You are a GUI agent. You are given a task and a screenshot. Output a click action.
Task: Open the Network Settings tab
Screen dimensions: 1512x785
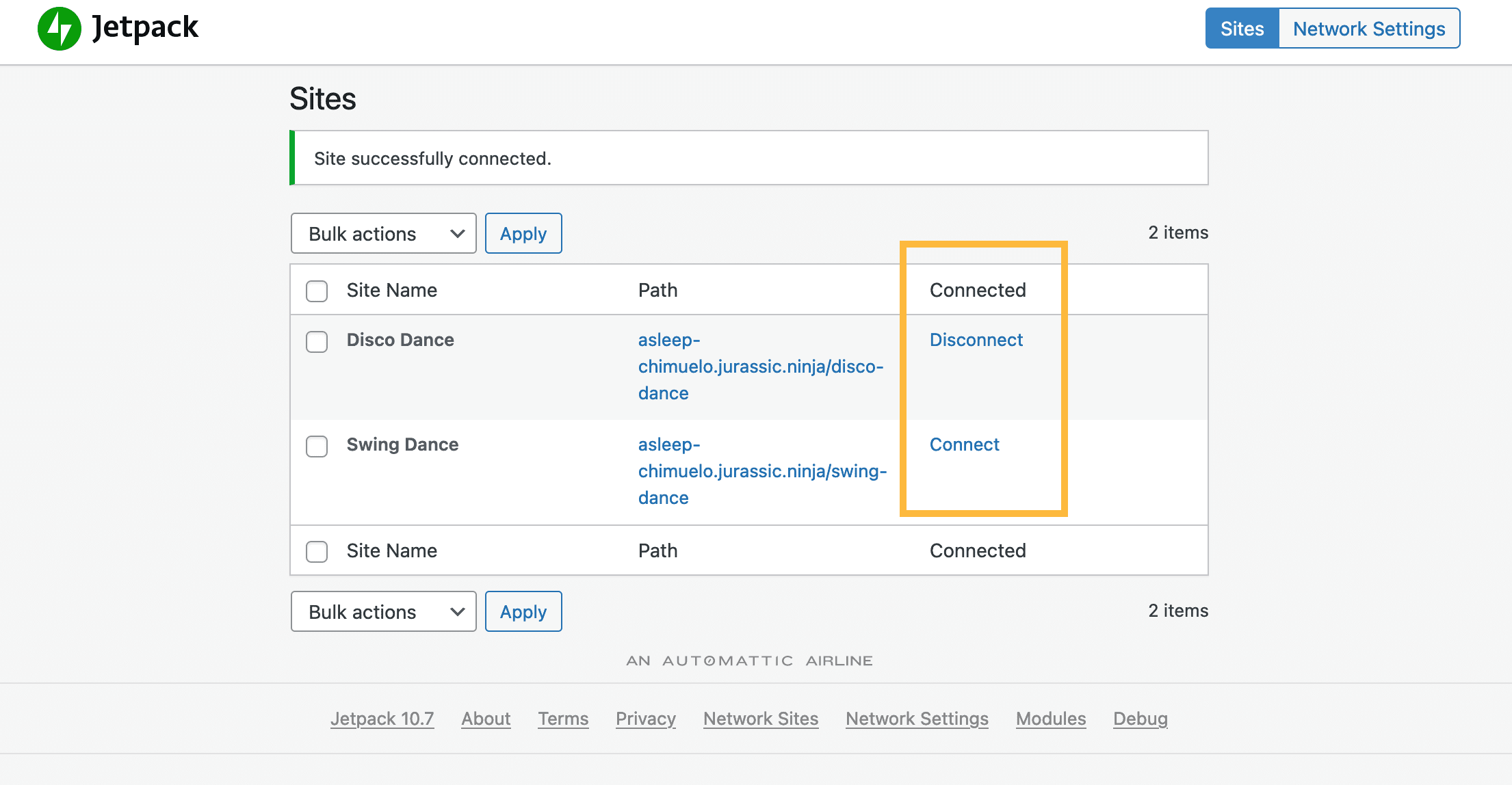point(1368,29)
